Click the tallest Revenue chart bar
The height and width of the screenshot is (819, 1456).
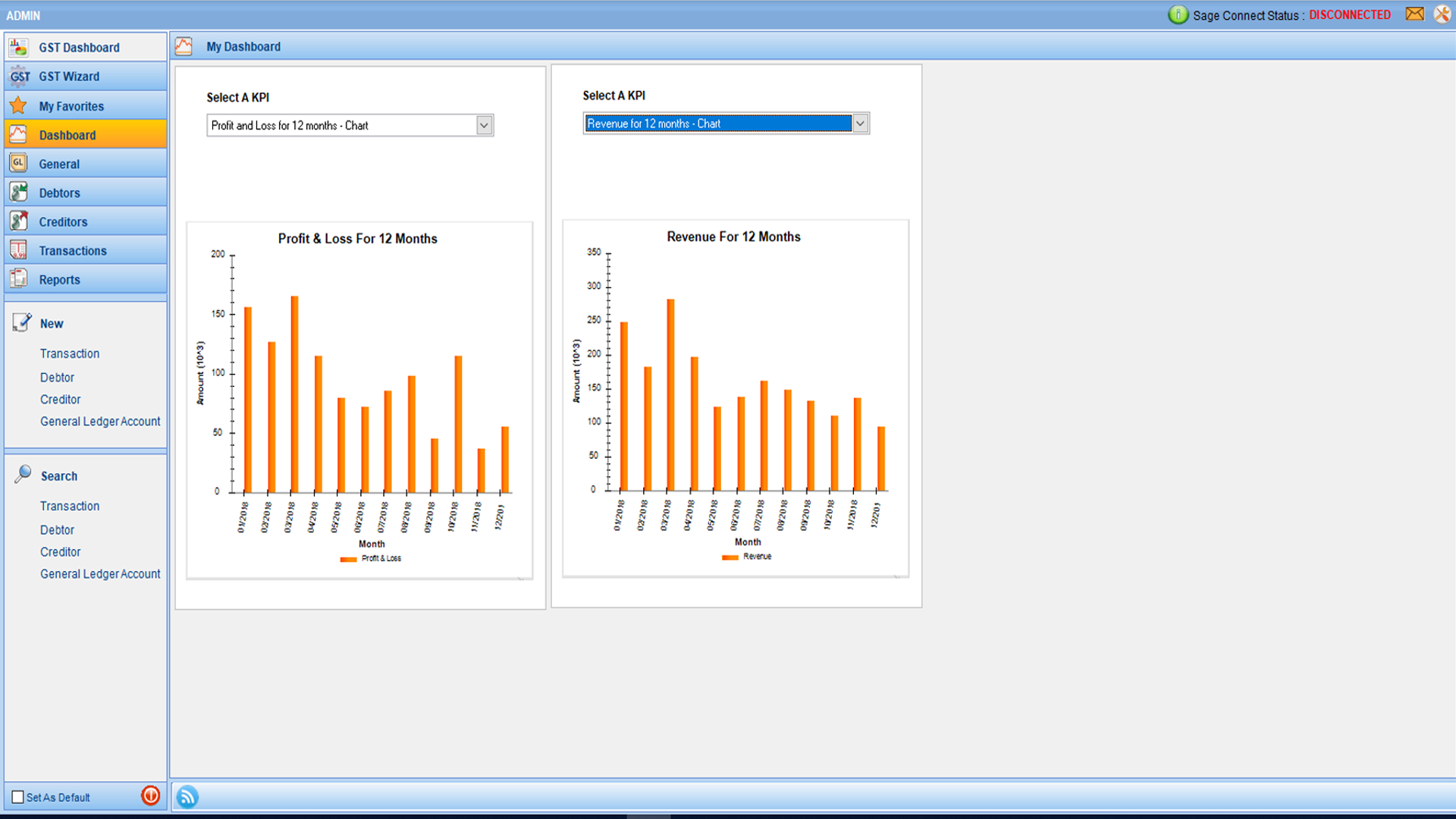pos(670,394)
